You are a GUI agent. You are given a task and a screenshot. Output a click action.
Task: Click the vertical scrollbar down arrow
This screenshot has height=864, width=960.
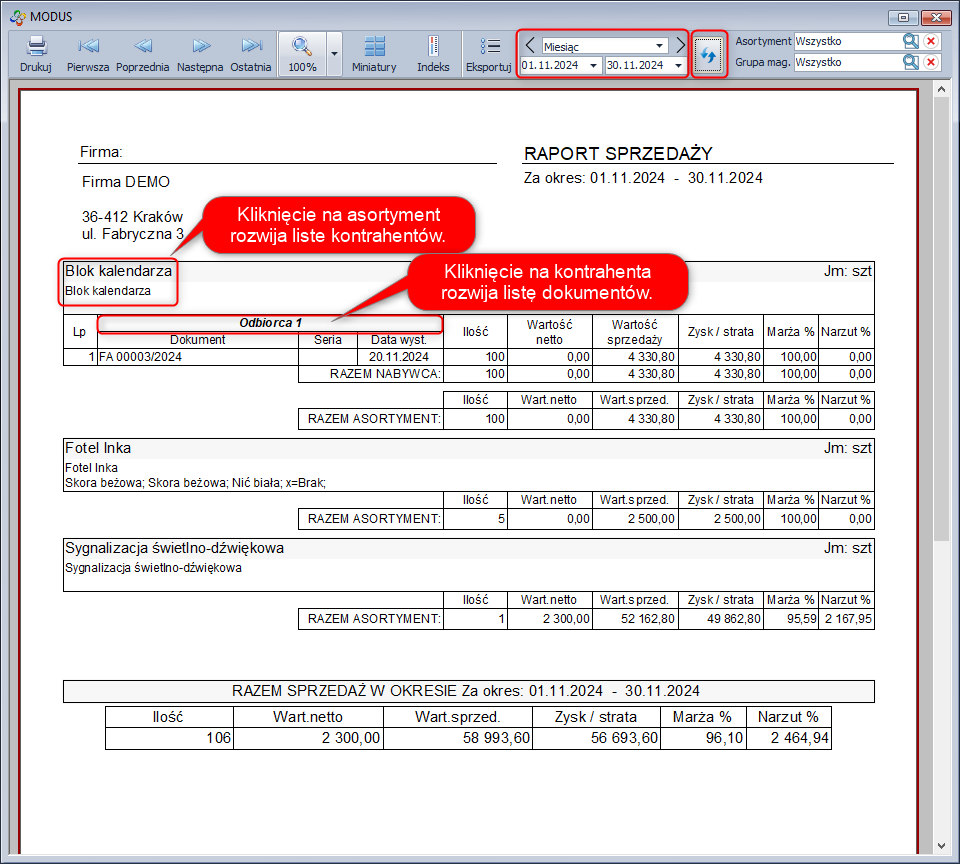(x=941, y=845)
